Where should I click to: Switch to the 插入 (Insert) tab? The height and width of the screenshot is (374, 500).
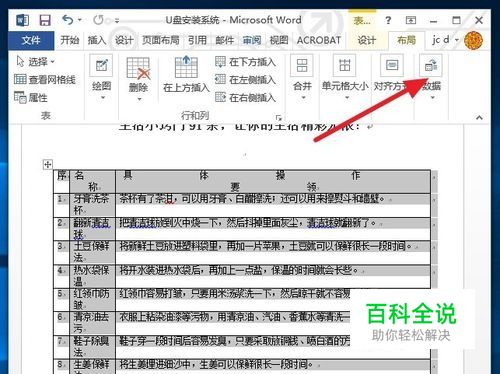[97, 40]
